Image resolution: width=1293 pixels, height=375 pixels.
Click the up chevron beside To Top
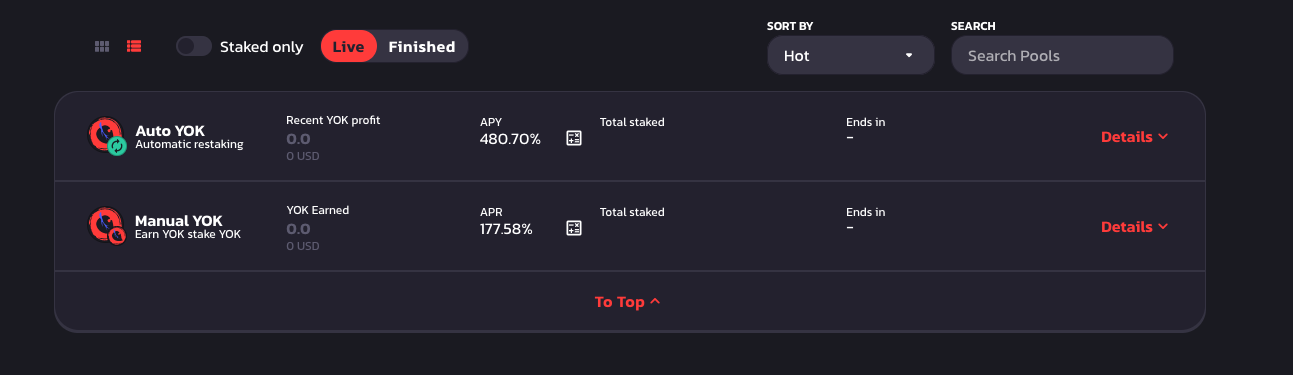pos(655,301)
